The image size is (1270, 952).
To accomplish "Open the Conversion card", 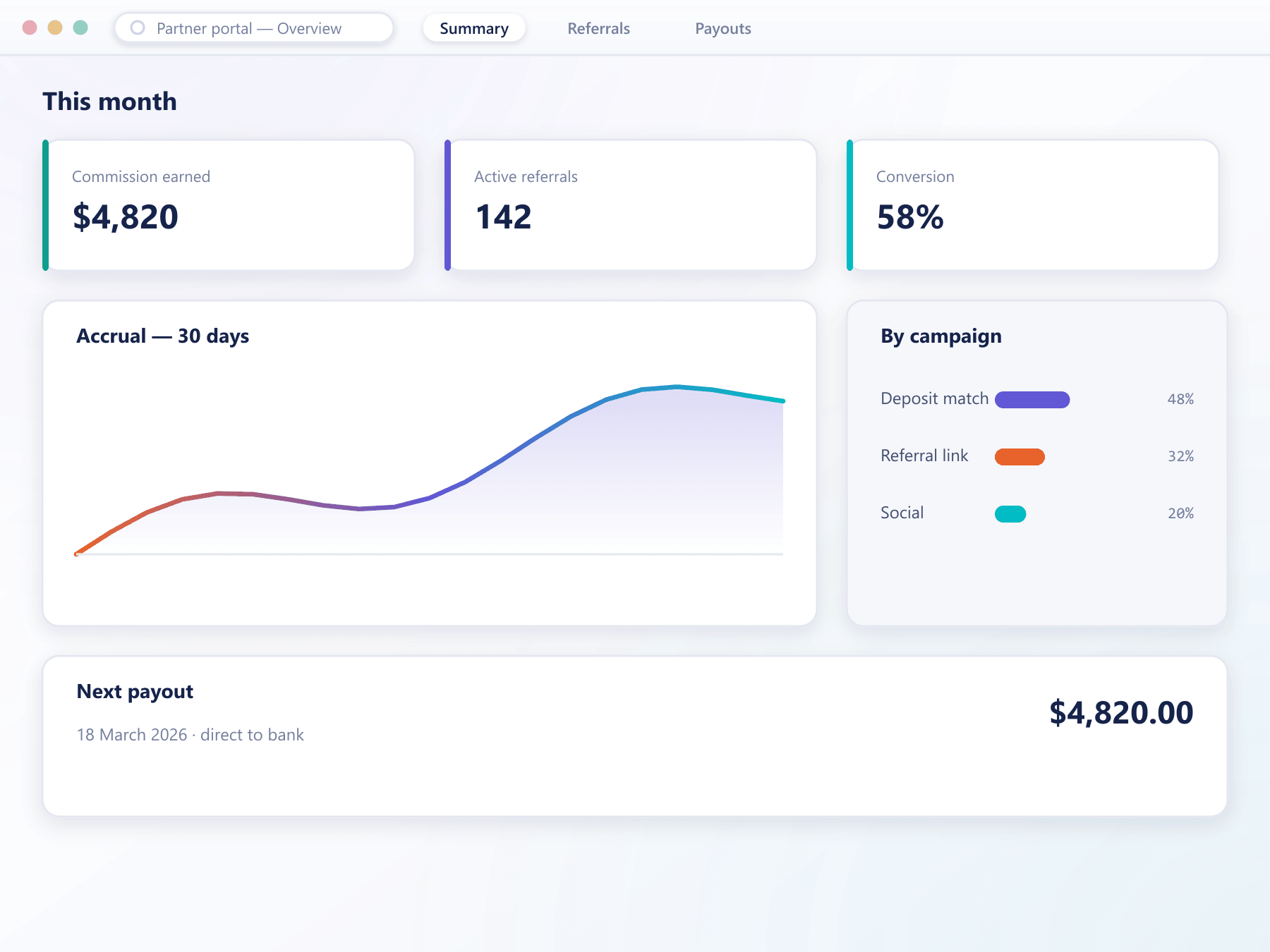I will coord(1033,205).
